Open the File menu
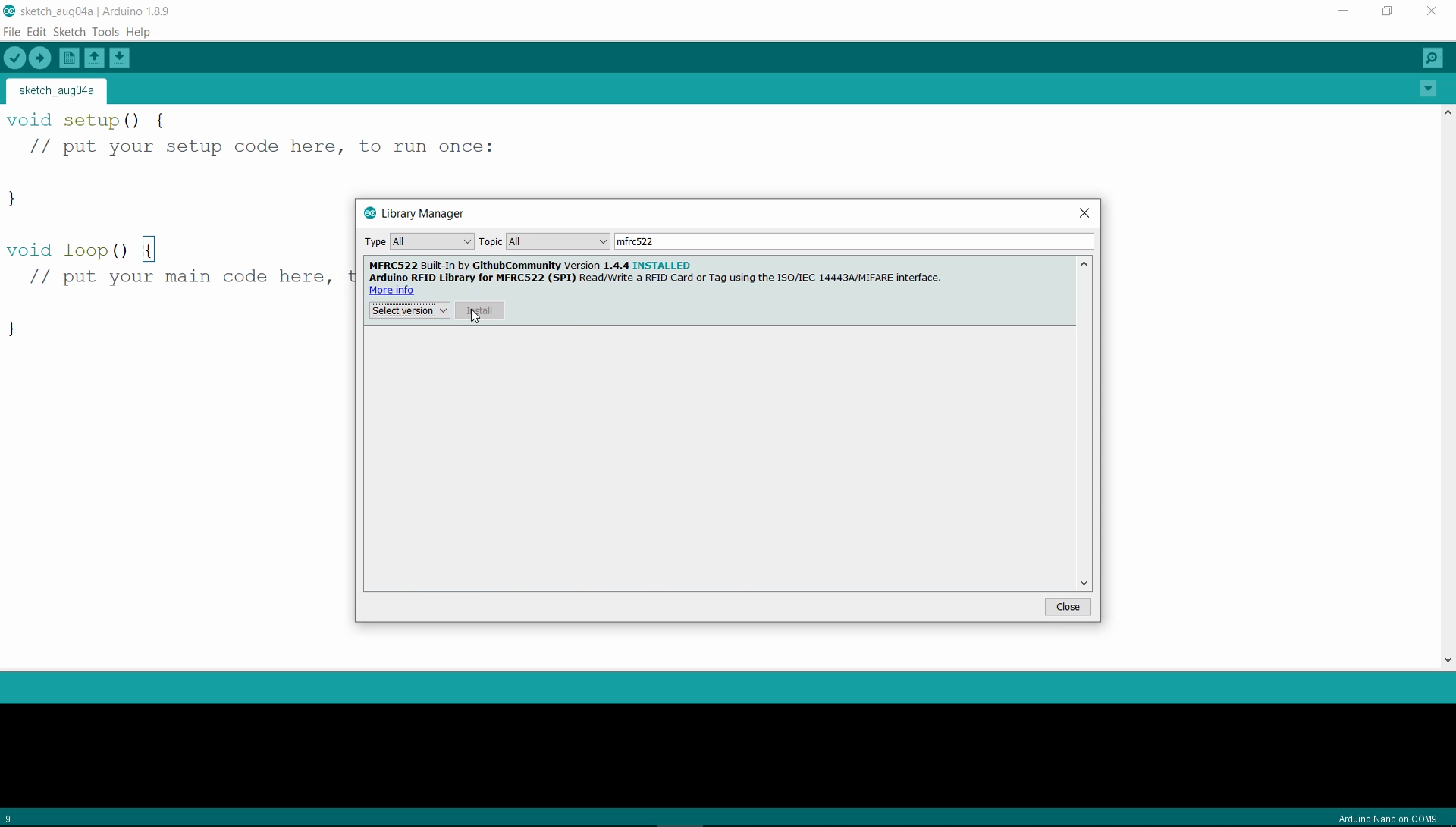1456x827 pixels. click(11, 32)
